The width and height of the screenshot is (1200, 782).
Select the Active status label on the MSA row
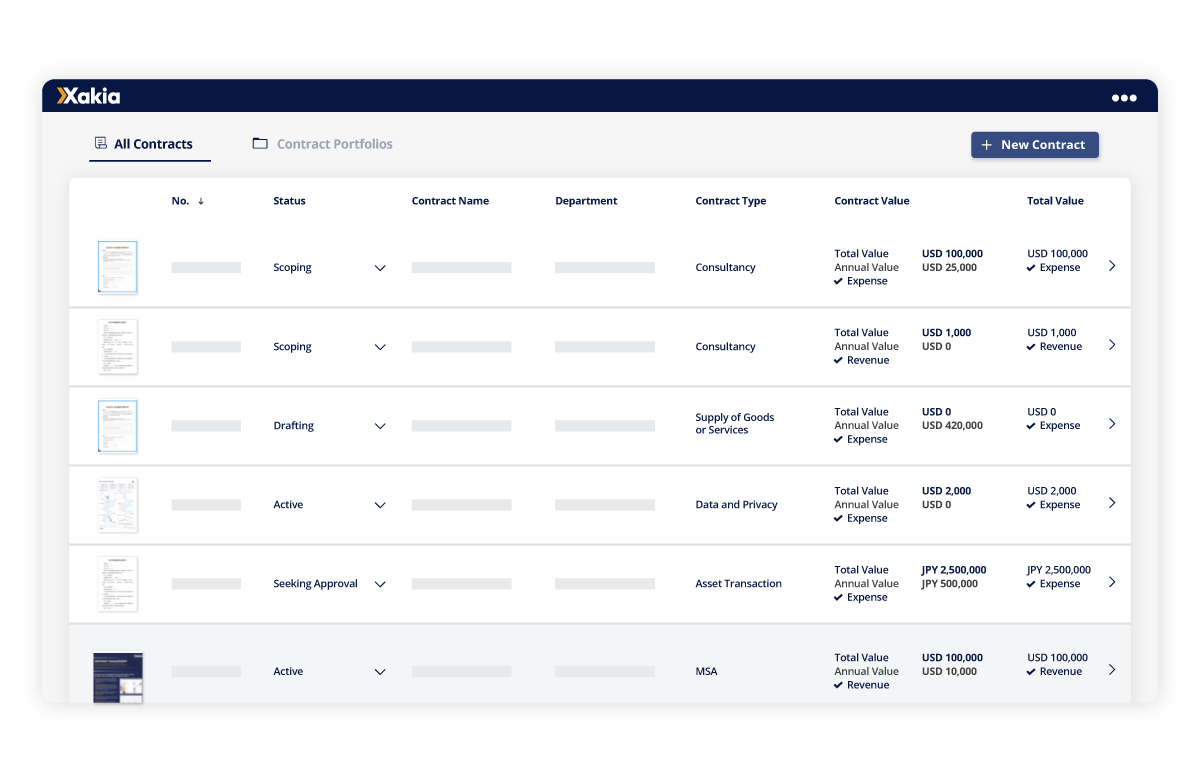pyautogui.click(x=288, y=671)
